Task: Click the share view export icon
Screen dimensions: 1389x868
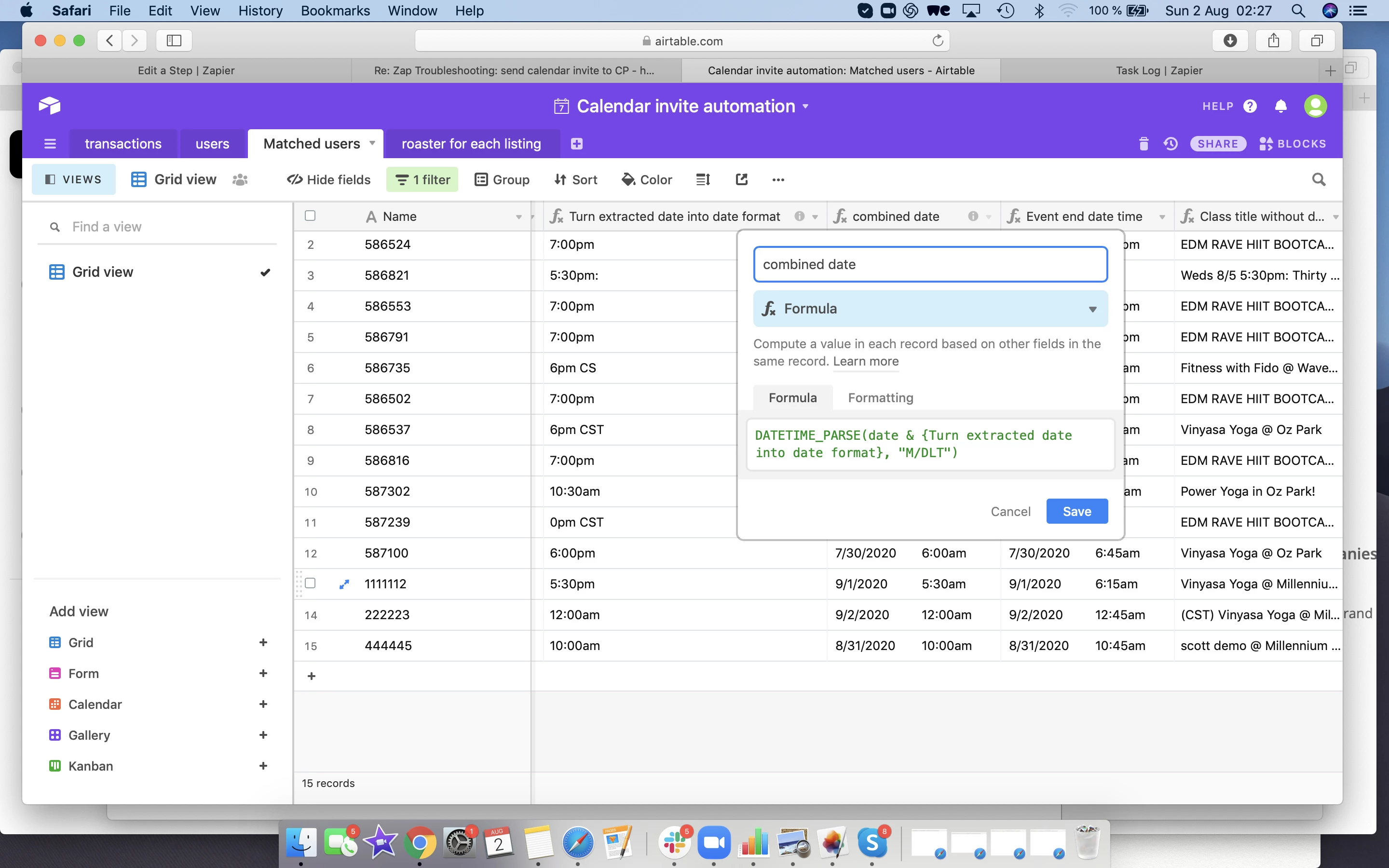Action: 742,180
